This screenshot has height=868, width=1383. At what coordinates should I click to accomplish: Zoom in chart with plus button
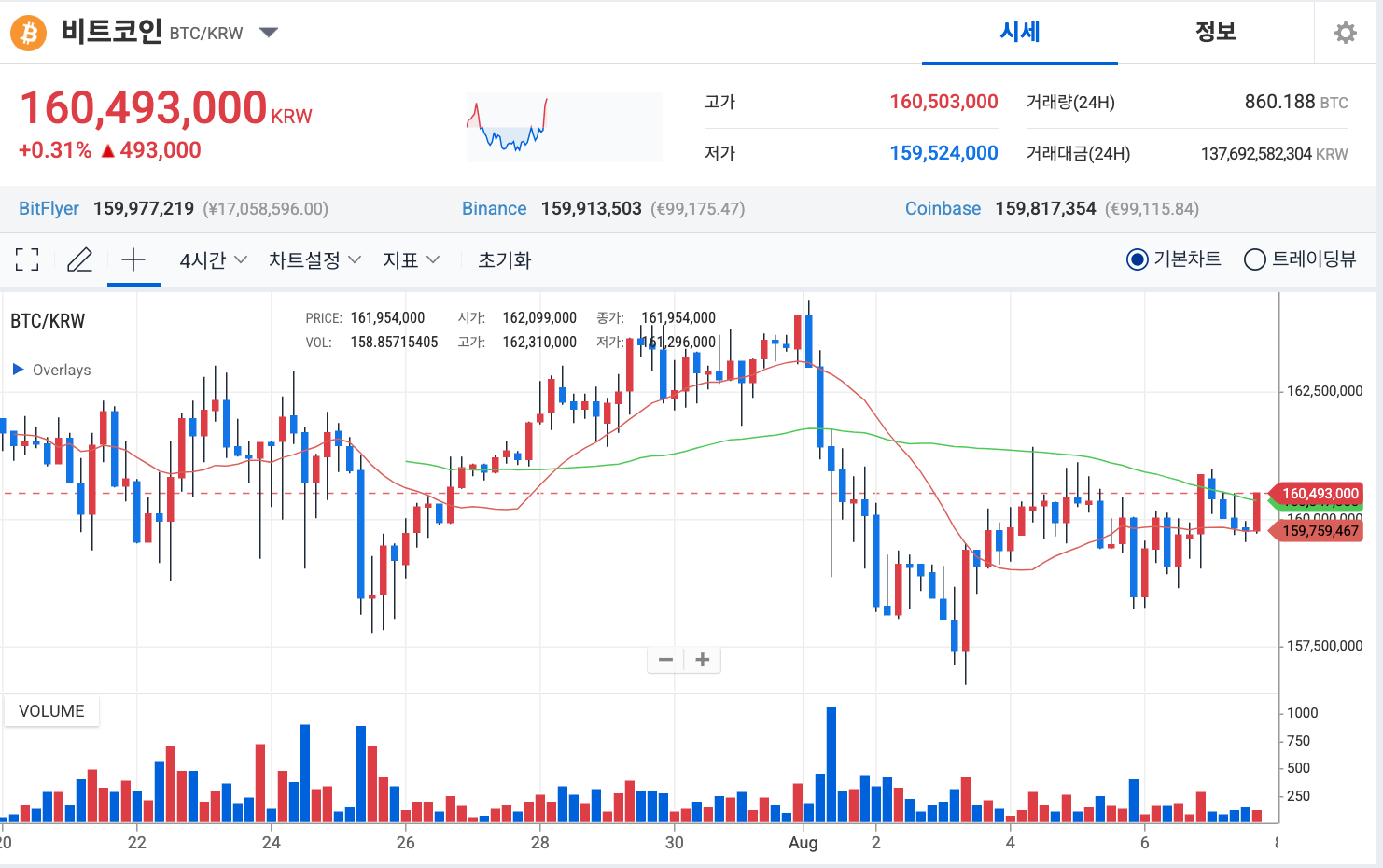703,660
